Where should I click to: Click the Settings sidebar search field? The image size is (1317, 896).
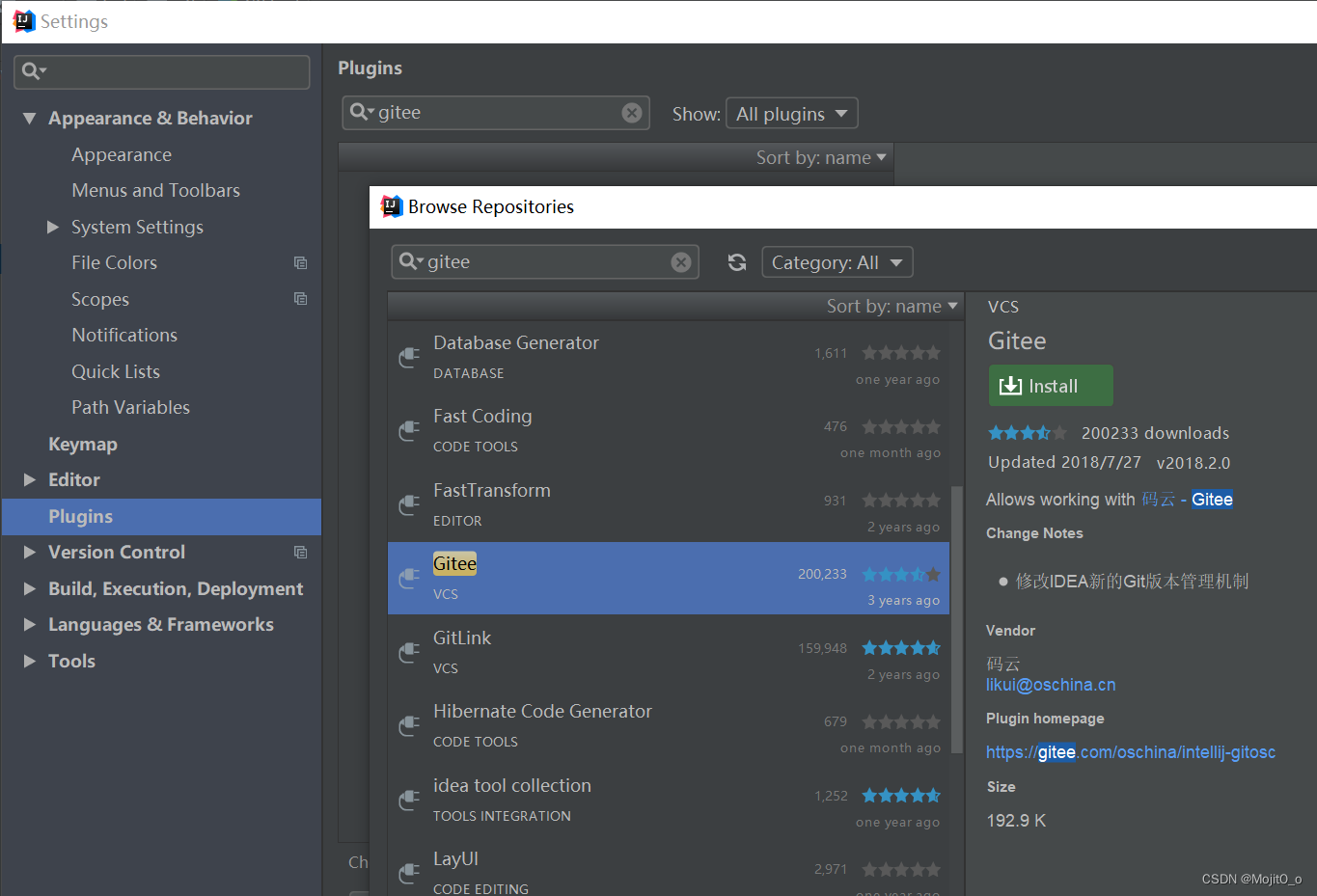[162, 71]
